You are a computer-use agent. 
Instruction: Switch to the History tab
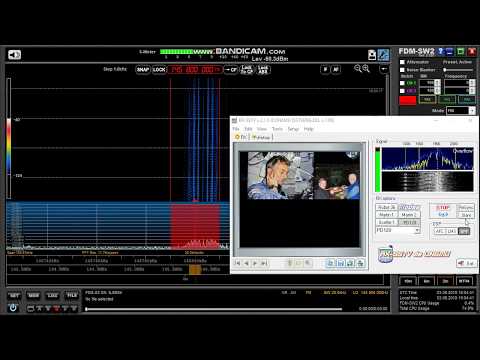[x=261, y=137]
